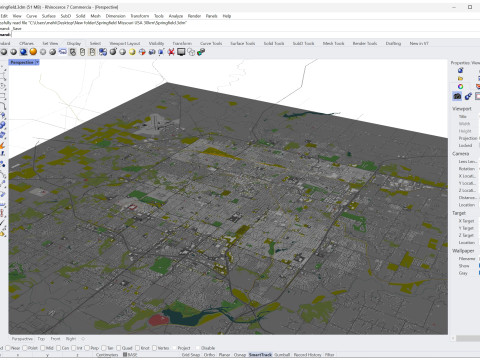Click the blue object icon beside camera icon
The height and width of the screenshot is (360, 480).
(x=468, y=96)
